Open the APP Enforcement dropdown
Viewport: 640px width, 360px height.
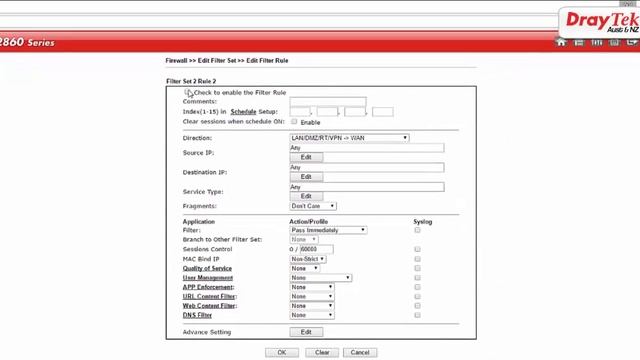click(312, 287)
